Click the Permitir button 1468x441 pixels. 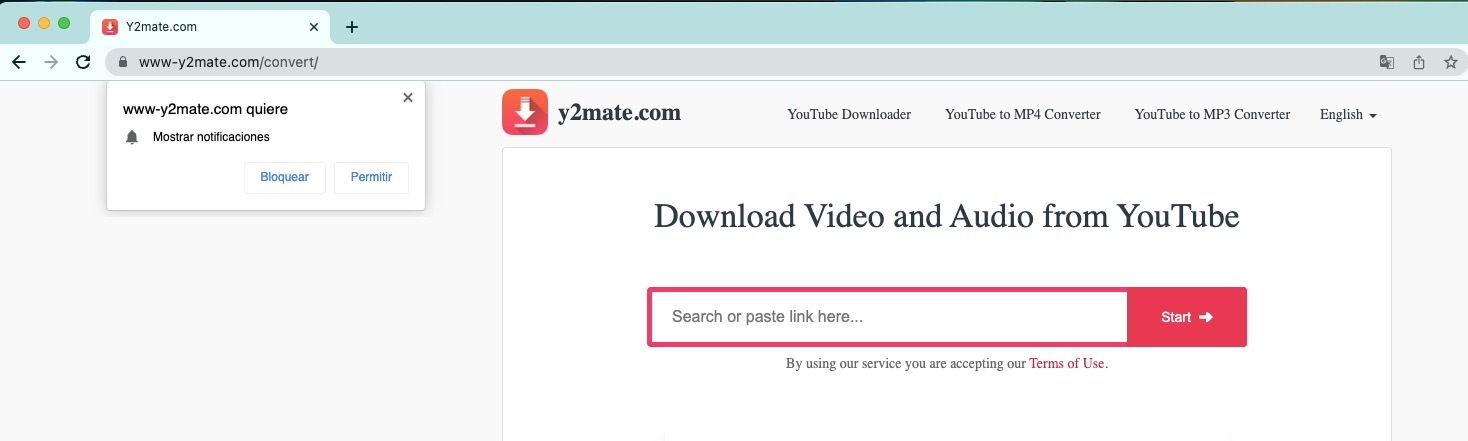click(x=371, y=177)
